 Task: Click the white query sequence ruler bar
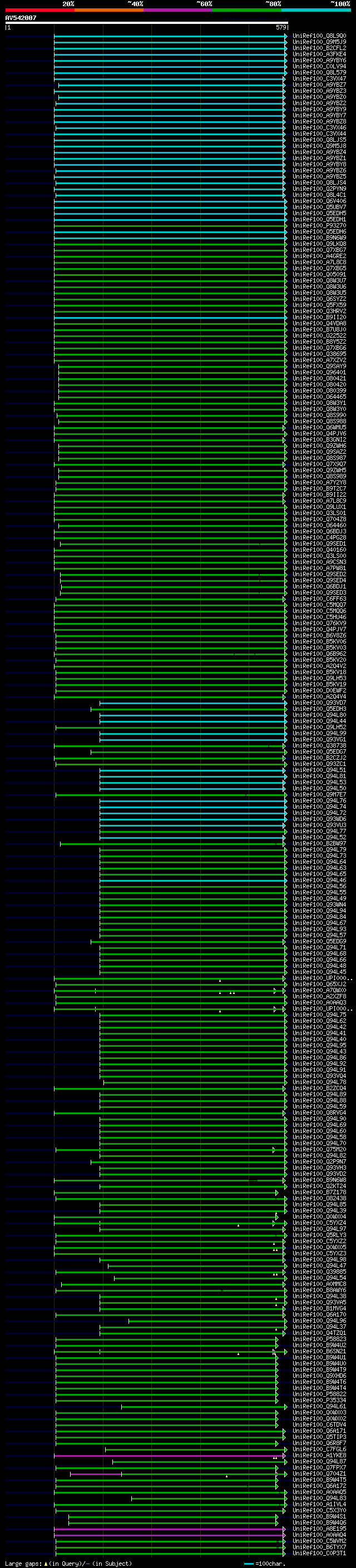click(x=147, y=23)
